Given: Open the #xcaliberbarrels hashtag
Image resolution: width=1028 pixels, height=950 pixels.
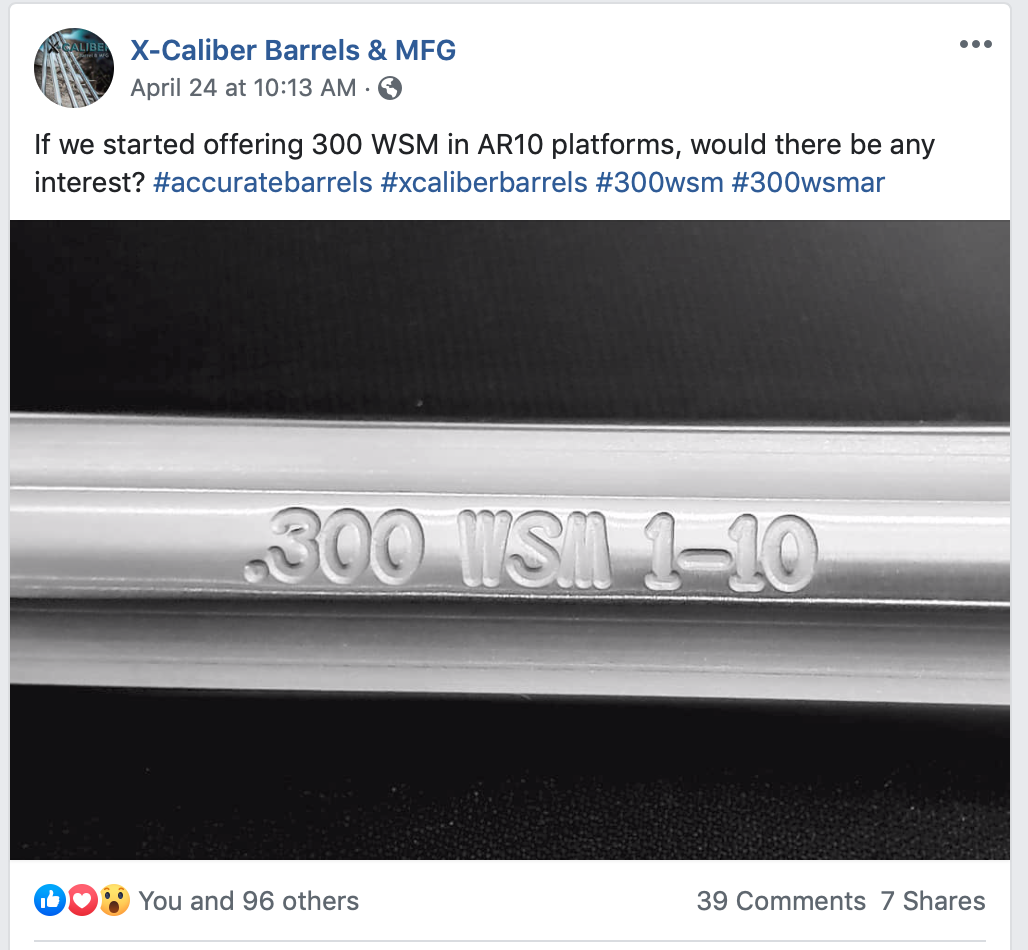Looking at the screenshot, I should pos(484,183).
